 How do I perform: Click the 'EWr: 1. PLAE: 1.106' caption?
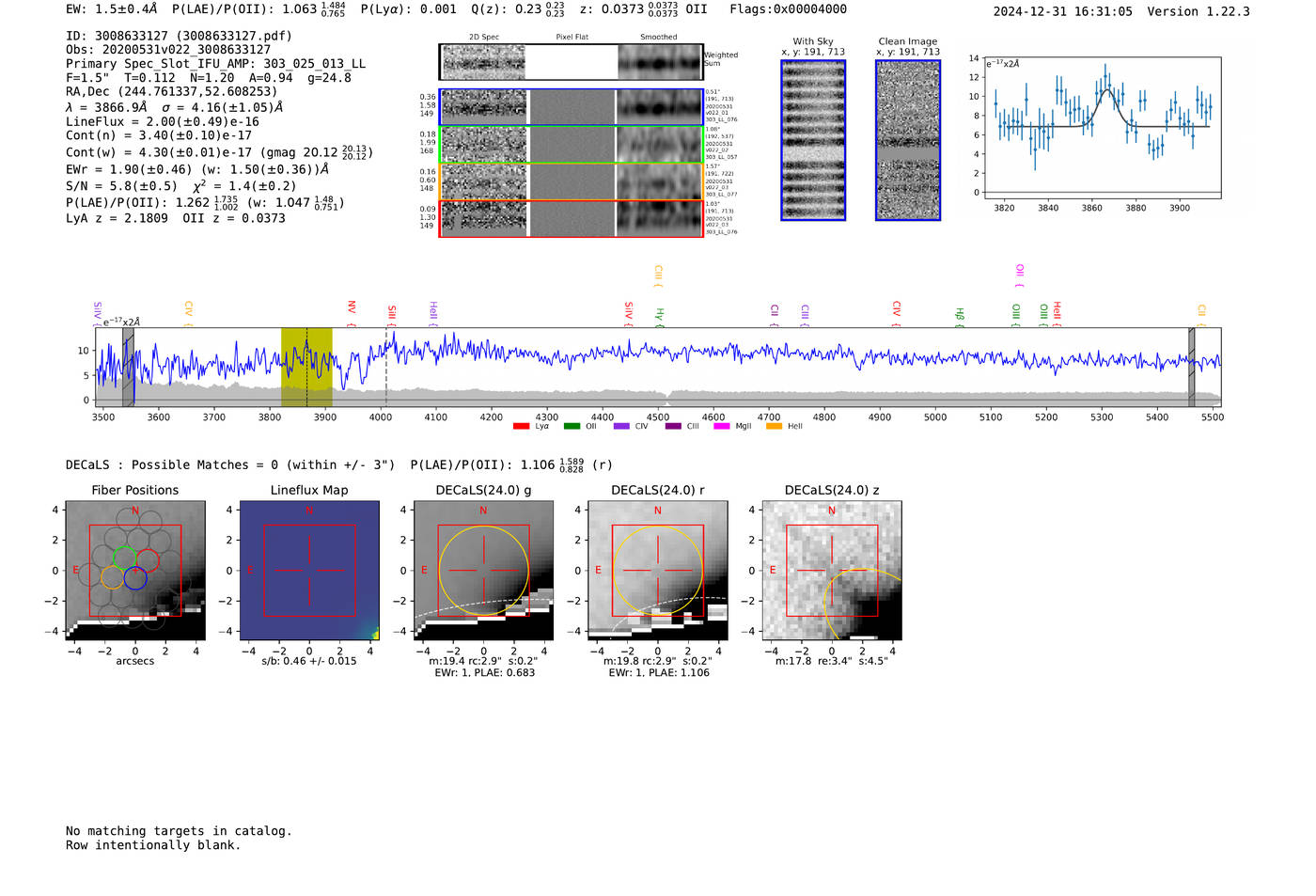tap(659, 673)
